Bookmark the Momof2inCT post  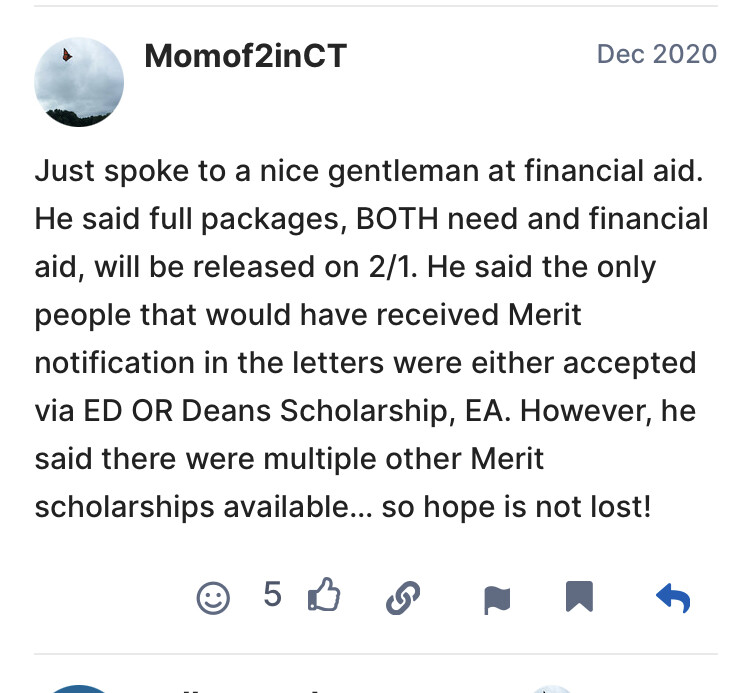579,597
